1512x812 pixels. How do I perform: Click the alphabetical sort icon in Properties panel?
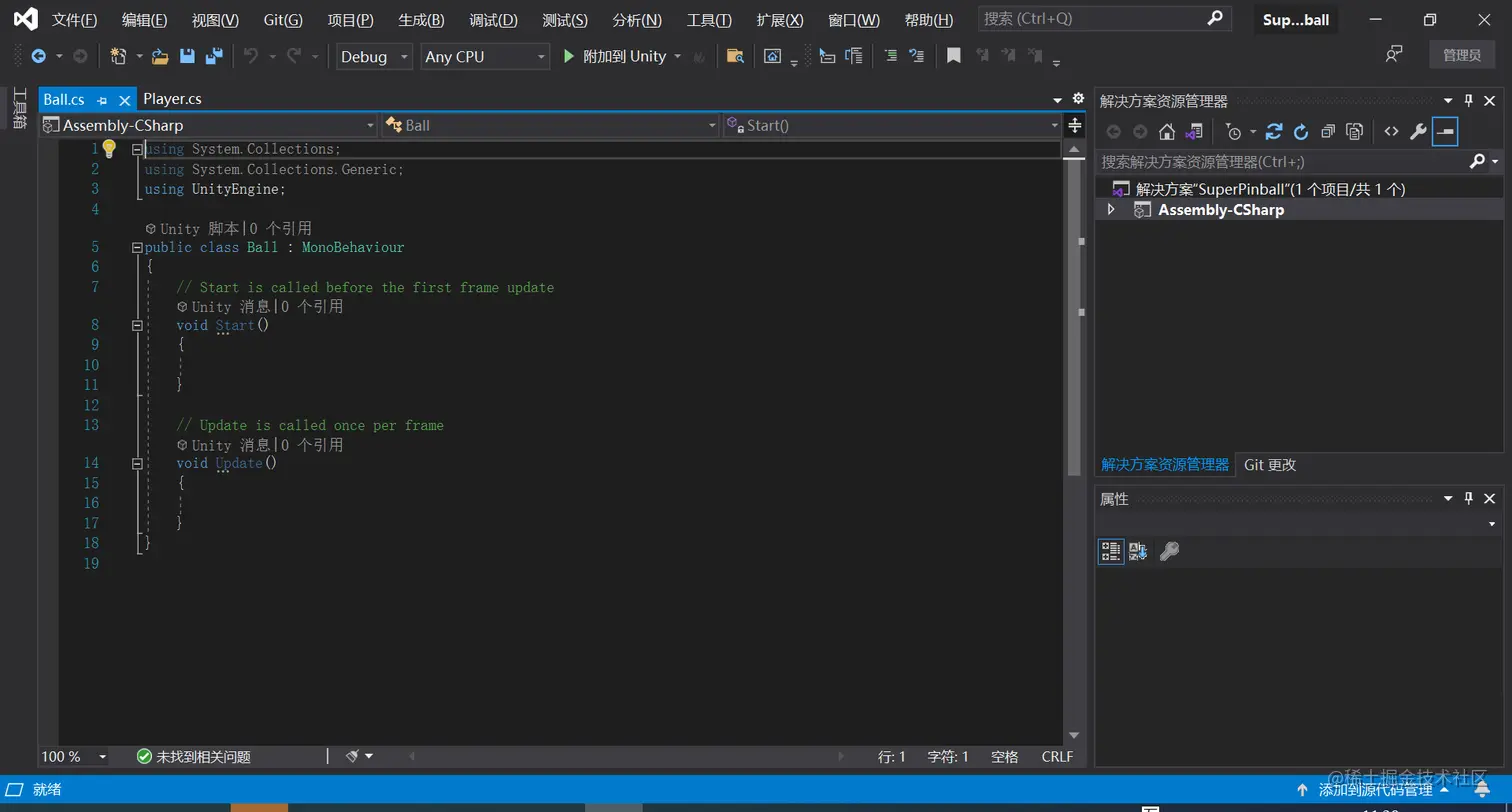click(1138, 551)
